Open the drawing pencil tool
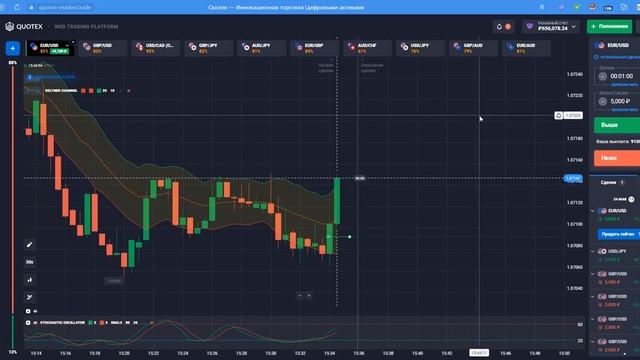Image resolution: width=640 pixels, height=360 pixels. (29, 244)
